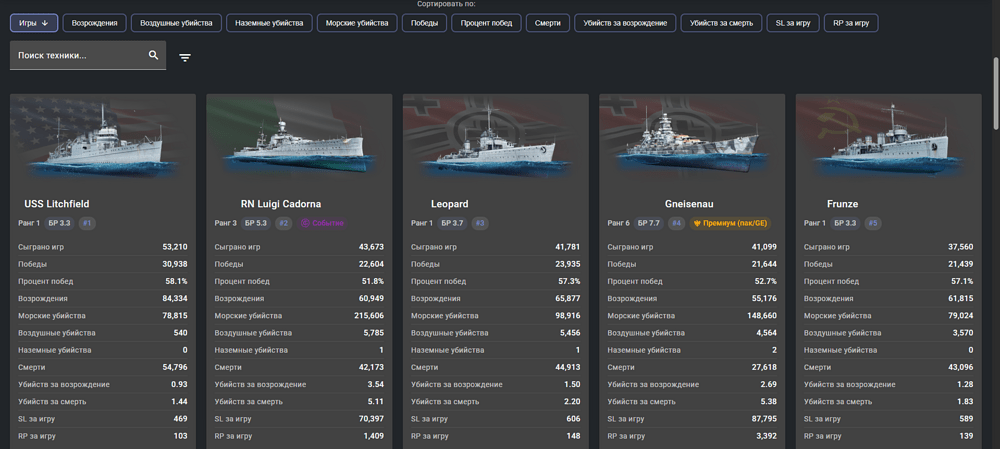
Task: Sort by Процент побед
Action: pos(486,23)
